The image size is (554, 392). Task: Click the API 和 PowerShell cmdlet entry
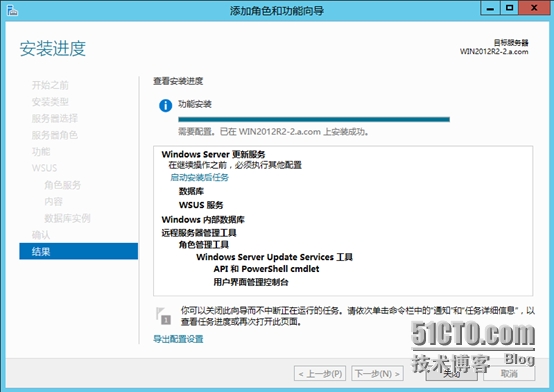266,269
